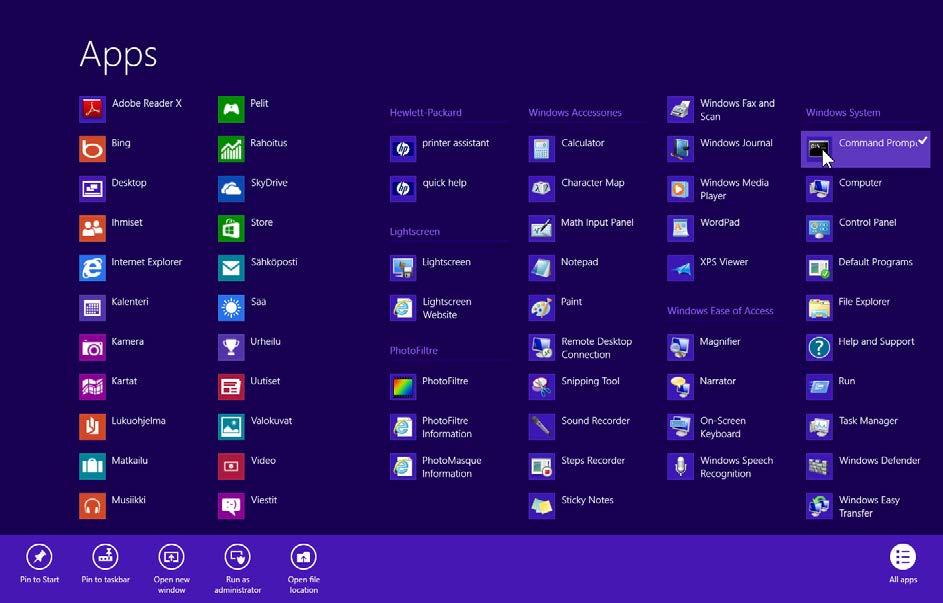Click the Math Input Panel label
This screenshot has height=603, width=943.
pos(597,222)
